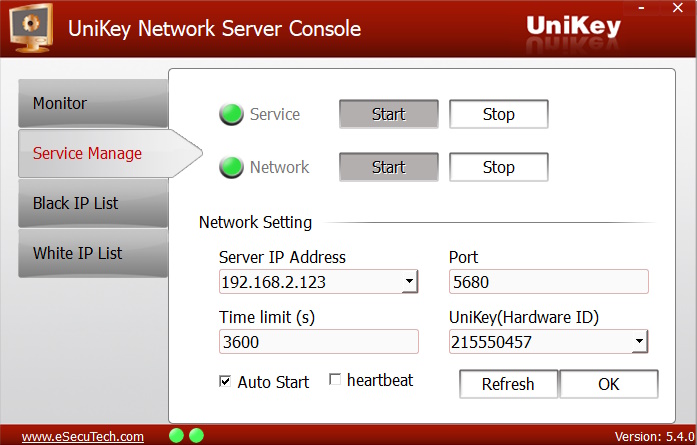The height and width of the screenshot is (445, 697).
Task: Click the Server IP Address label
Action: coord(282,257)
